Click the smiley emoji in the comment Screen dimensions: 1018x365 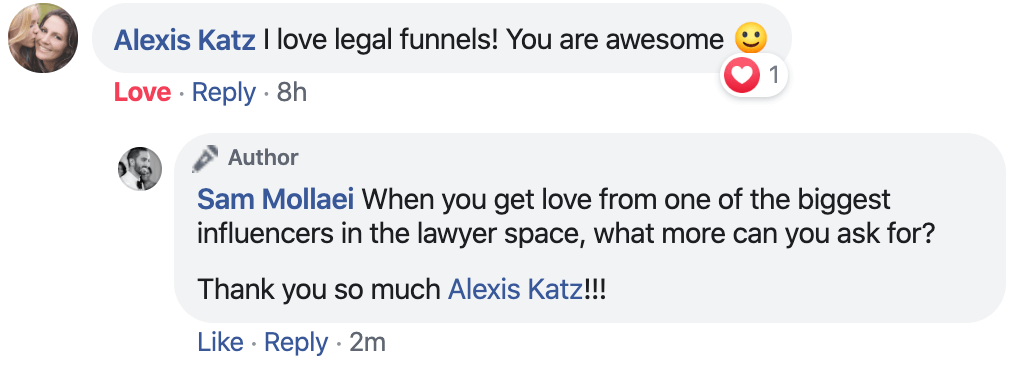pyautogui.click(x=751, y=39)
